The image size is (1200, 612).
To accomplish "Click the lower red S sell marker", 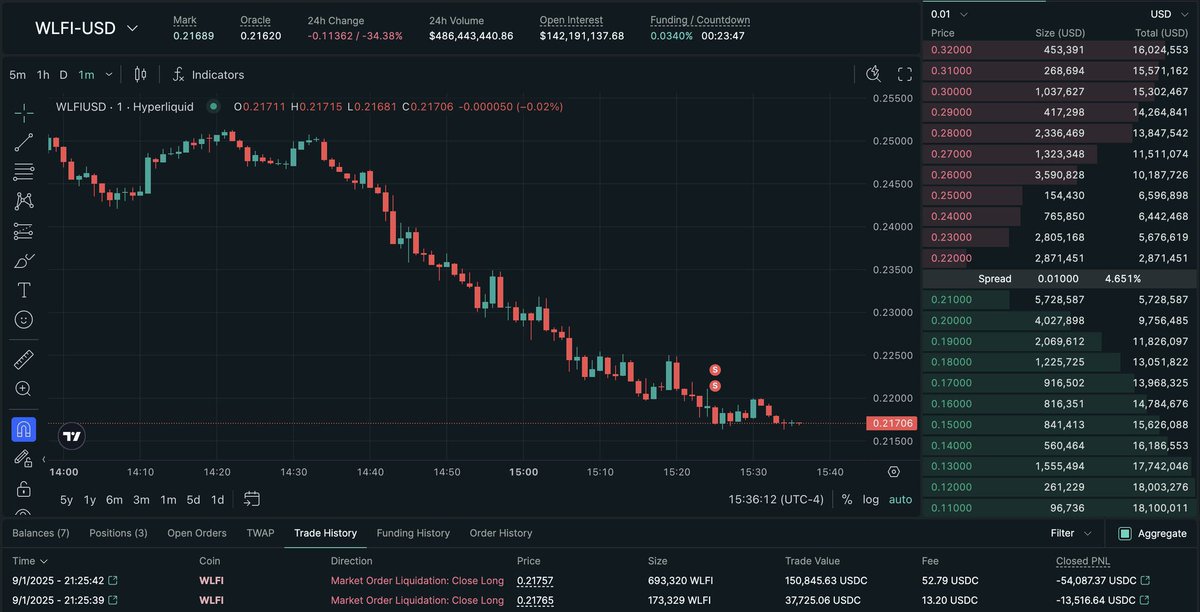I will [715, 386].
